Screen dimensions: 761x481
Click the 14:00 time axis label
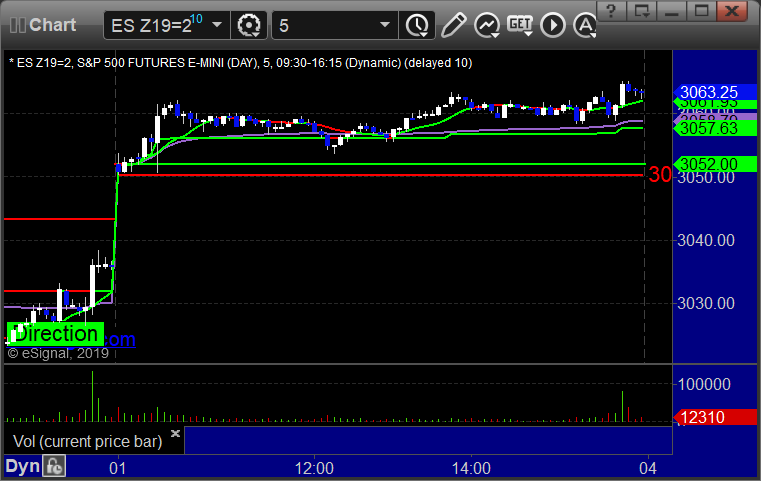471,468
